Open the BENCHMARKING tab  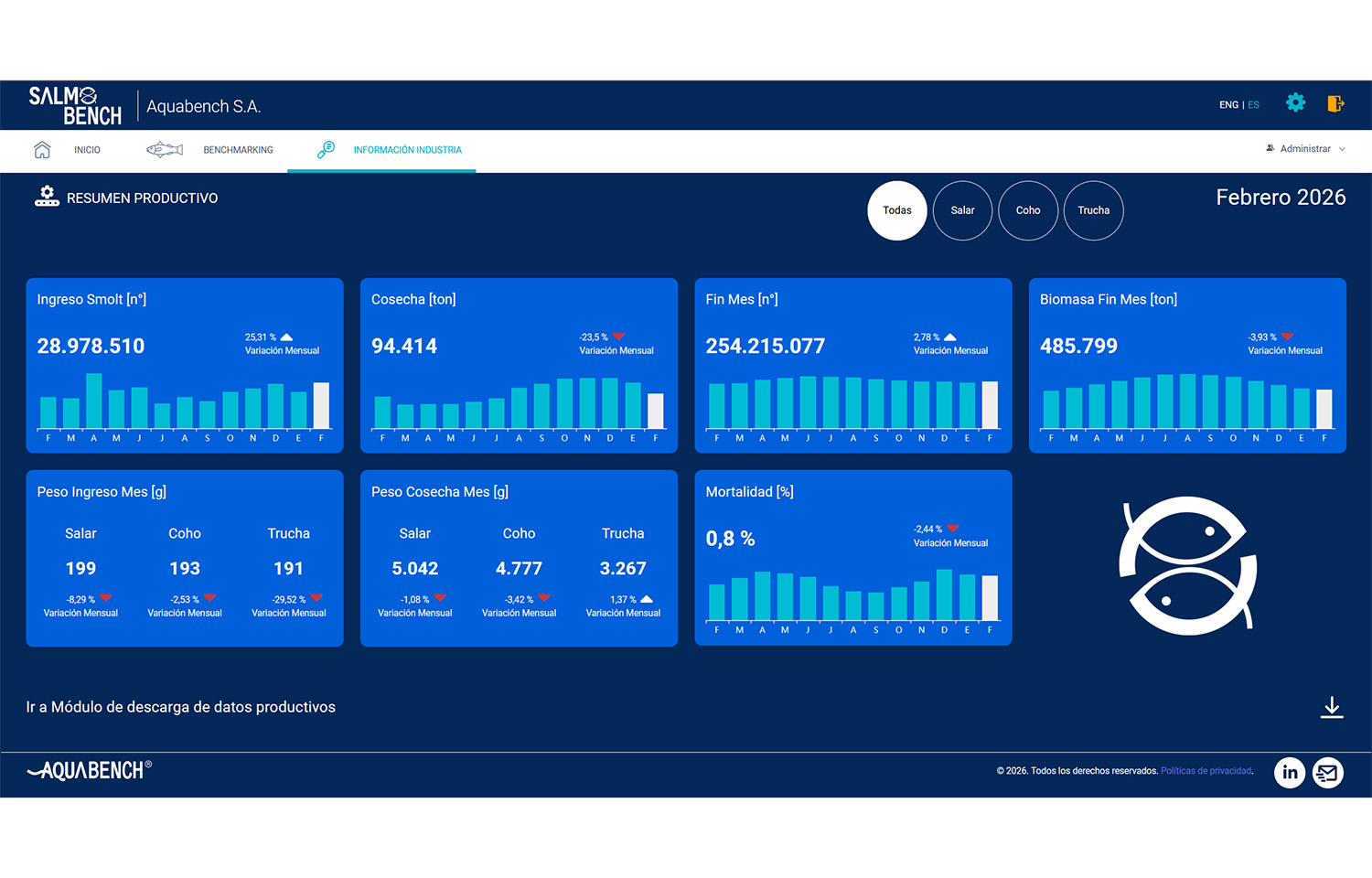(x=238, y=150)
